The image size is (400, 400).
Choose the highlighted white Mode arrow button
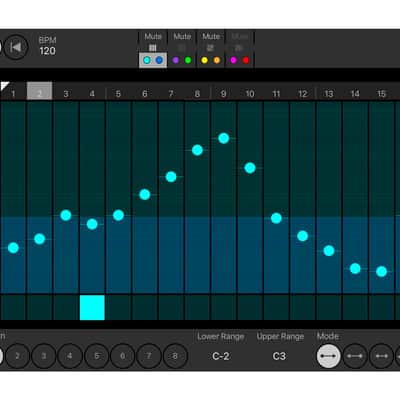[x=329, y=356]
